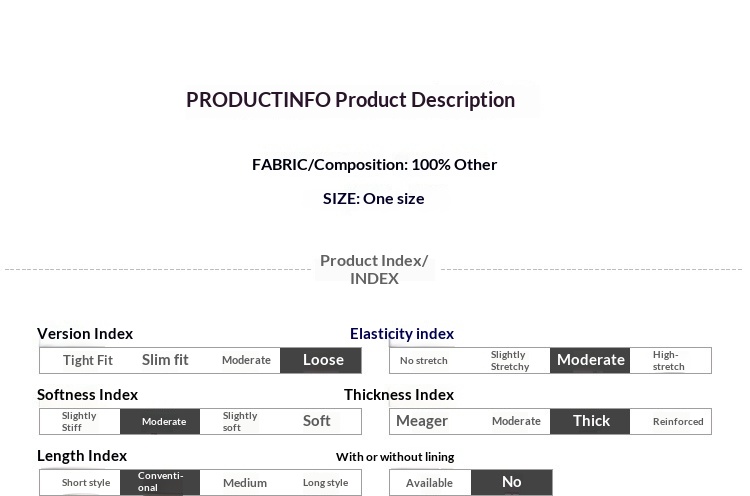Choose Slim fit version option

tap(165, 360)
